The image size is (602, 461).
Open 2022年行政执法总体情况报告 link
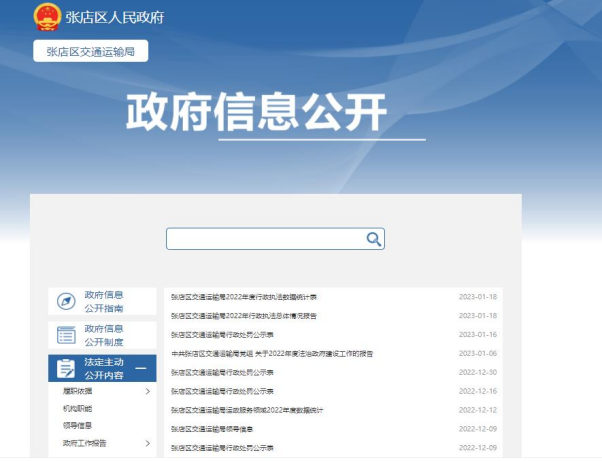click(244, 316)
